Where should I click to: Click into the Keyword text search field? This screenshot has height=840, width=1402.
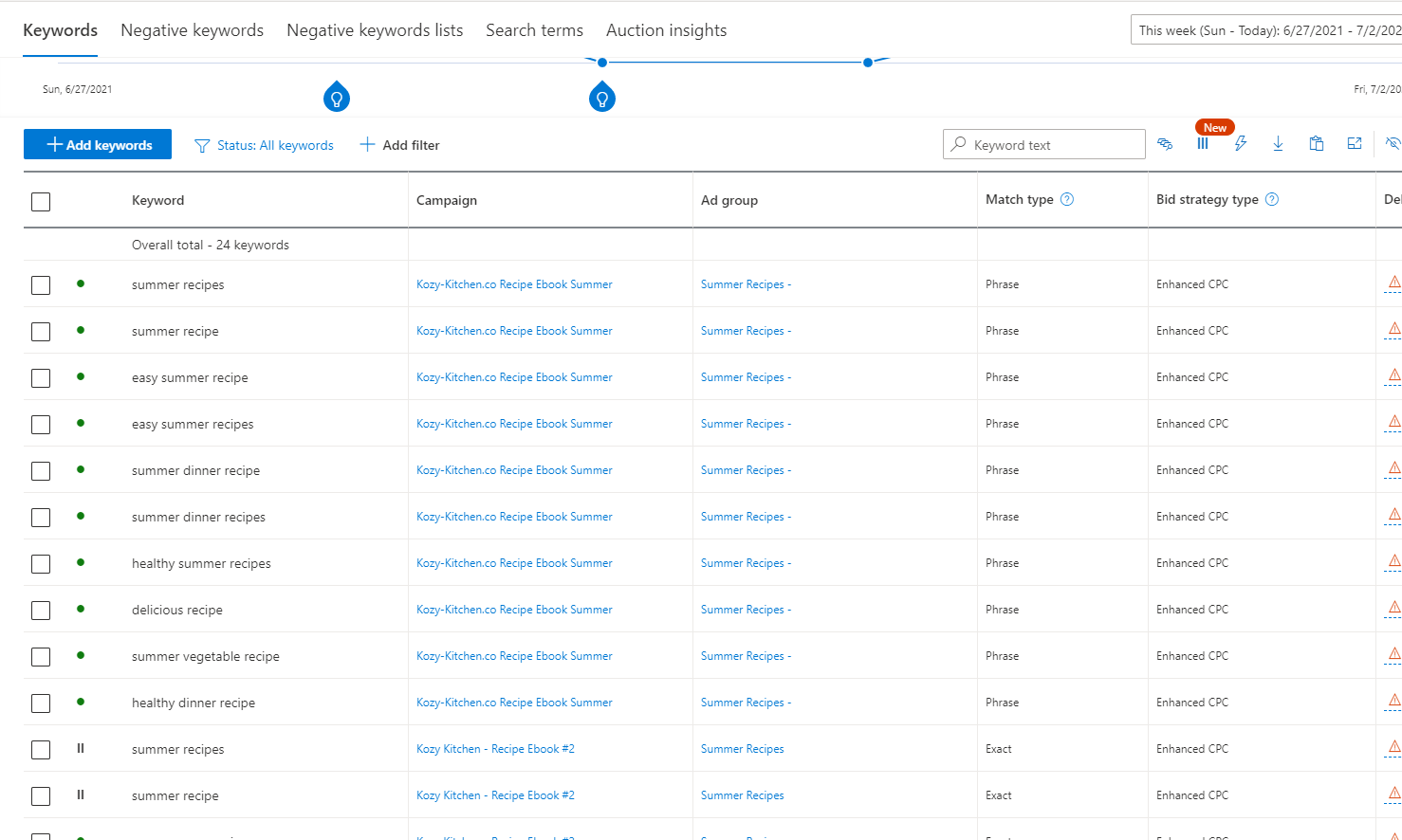tap(1053, 145)
